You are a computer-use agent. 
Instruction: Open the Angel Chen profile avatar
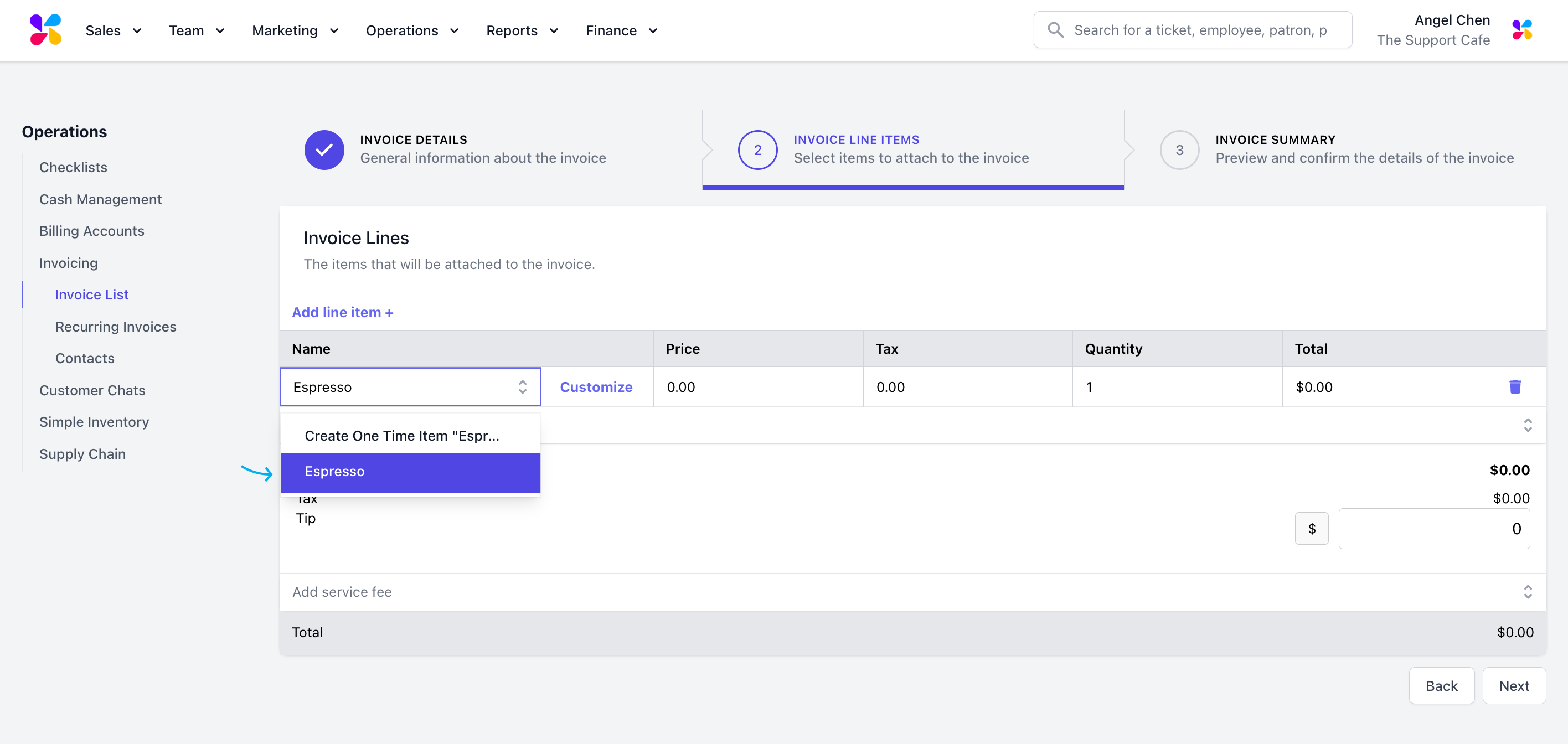pos(1521,30)
